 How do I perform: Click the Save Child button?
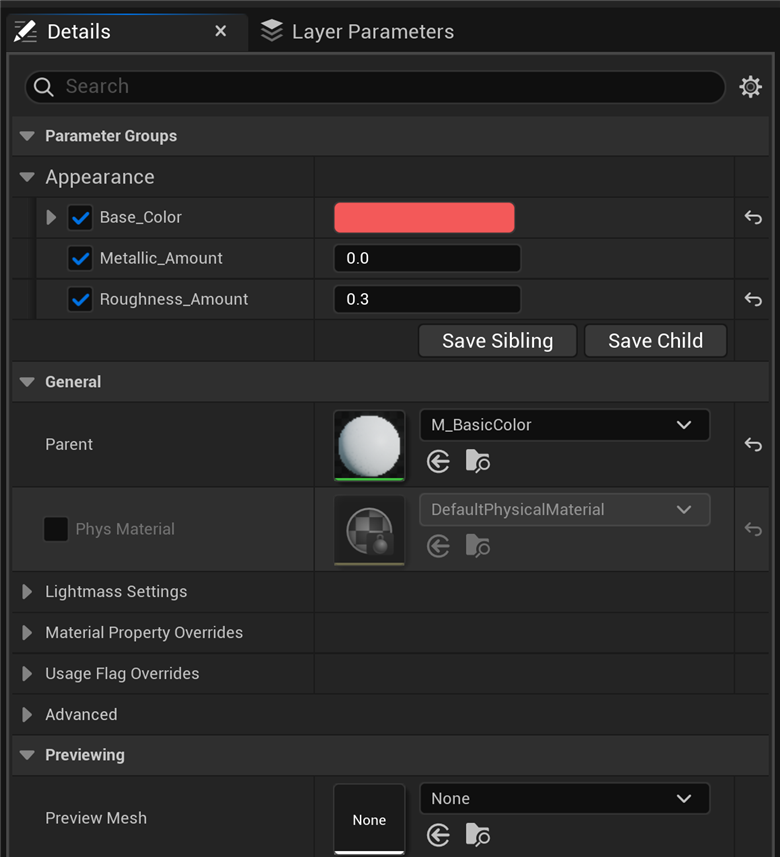coord(655,341)
